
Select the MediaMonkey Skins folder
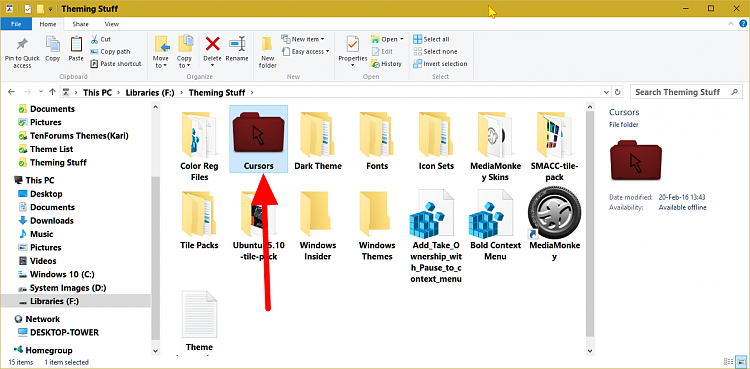pyautogui.click(x=496, y=146)
